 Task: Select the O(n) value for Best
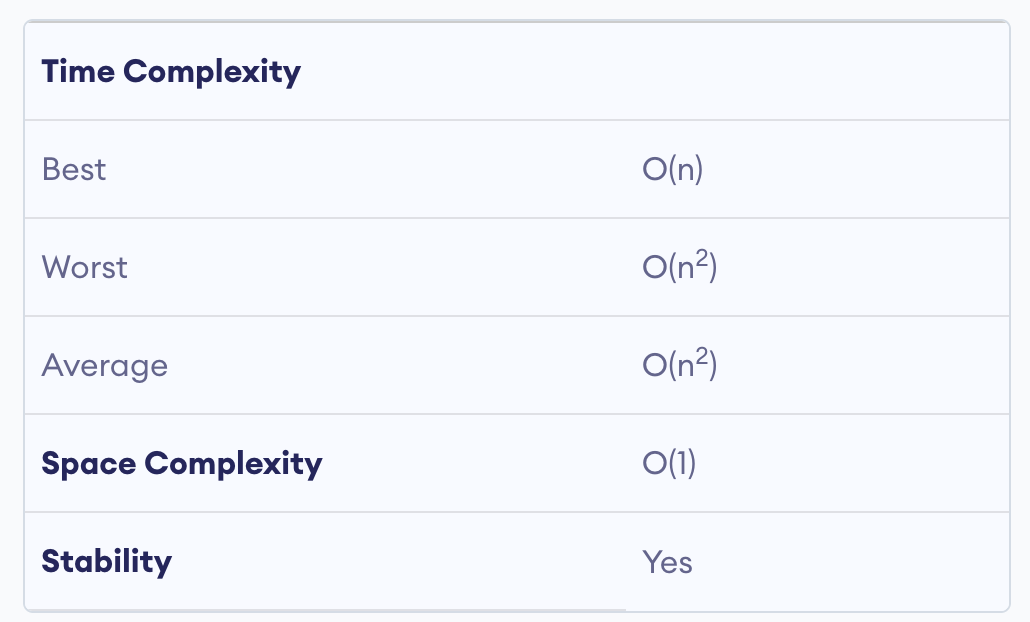[x=673, y=169]
